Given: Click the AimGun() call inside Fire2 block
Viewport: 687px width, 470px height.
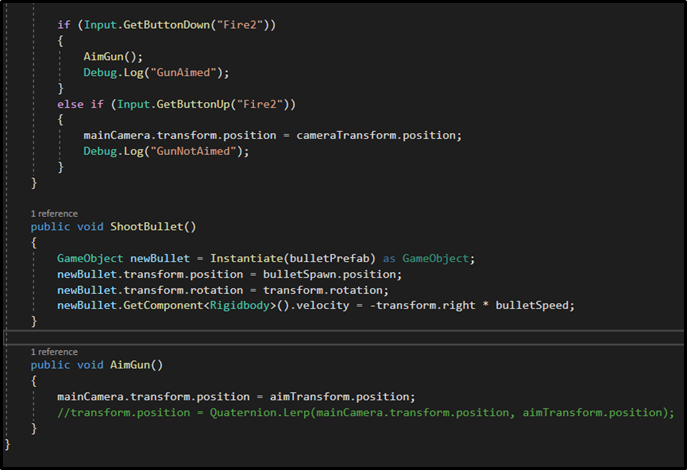Looking at the screenshot, I should click(113, 57).
